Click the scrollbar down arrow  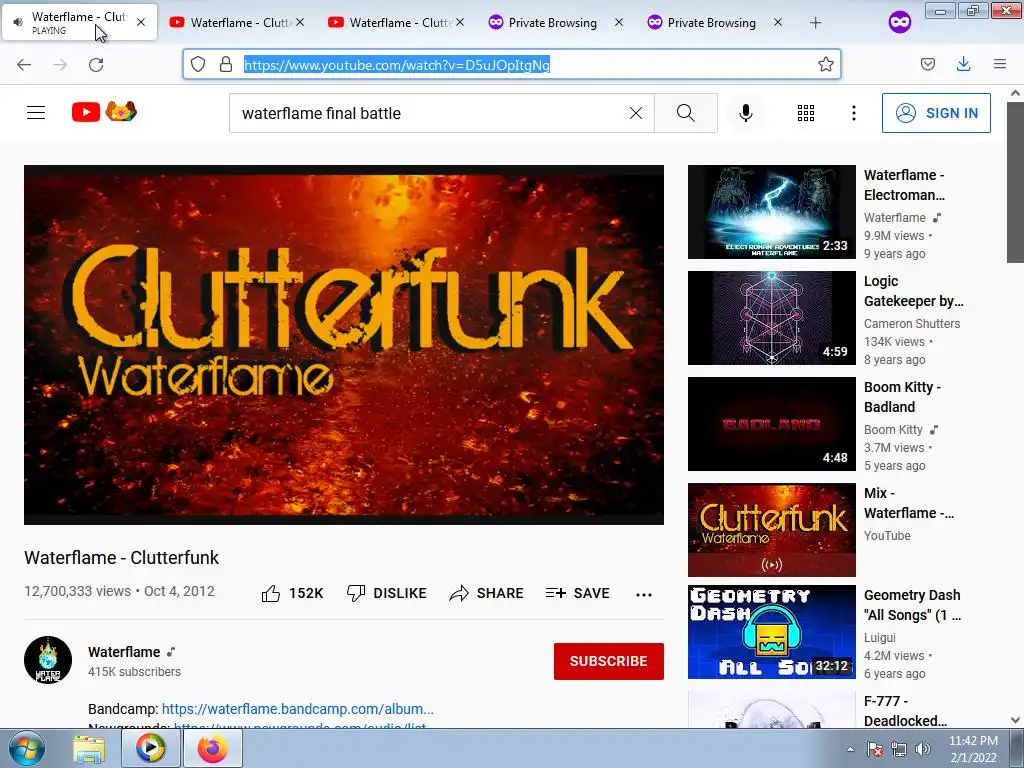(1015, 720)
